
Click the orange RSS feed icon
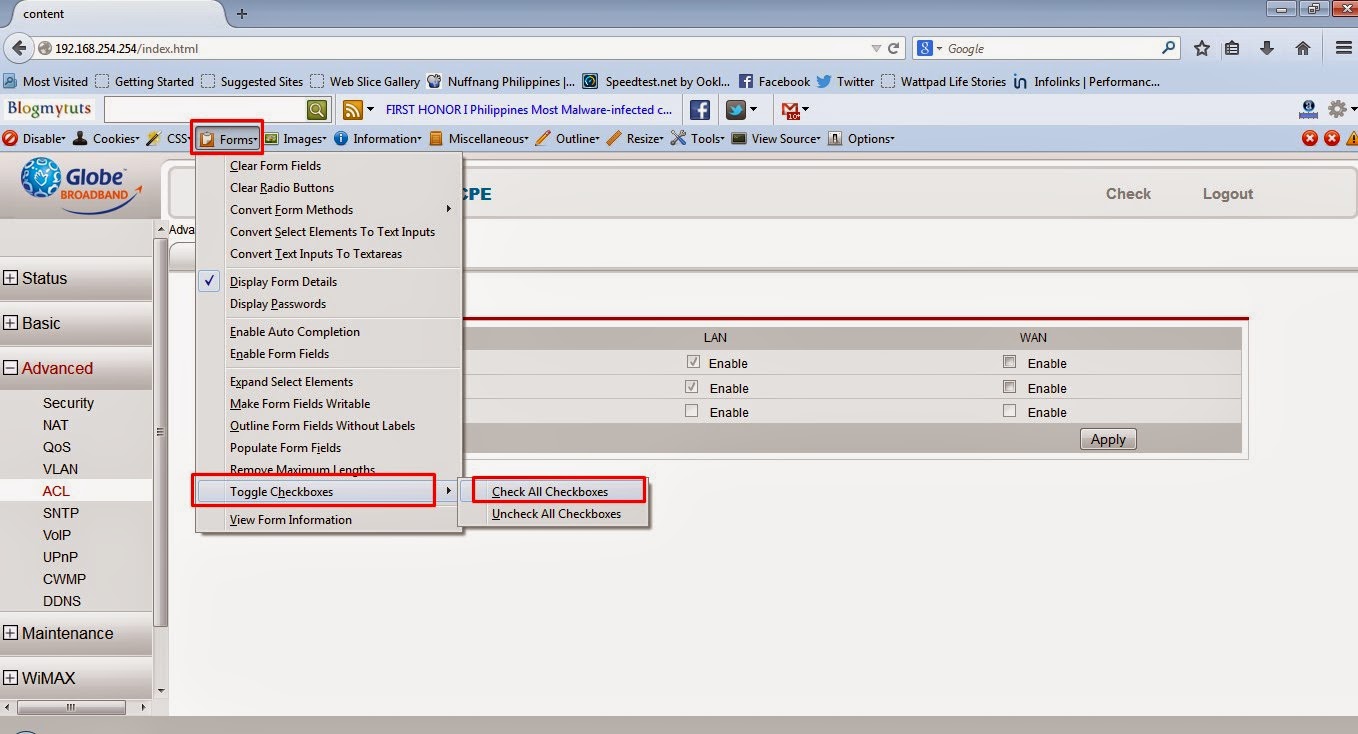pyautogui.click(x=352, y=109)
